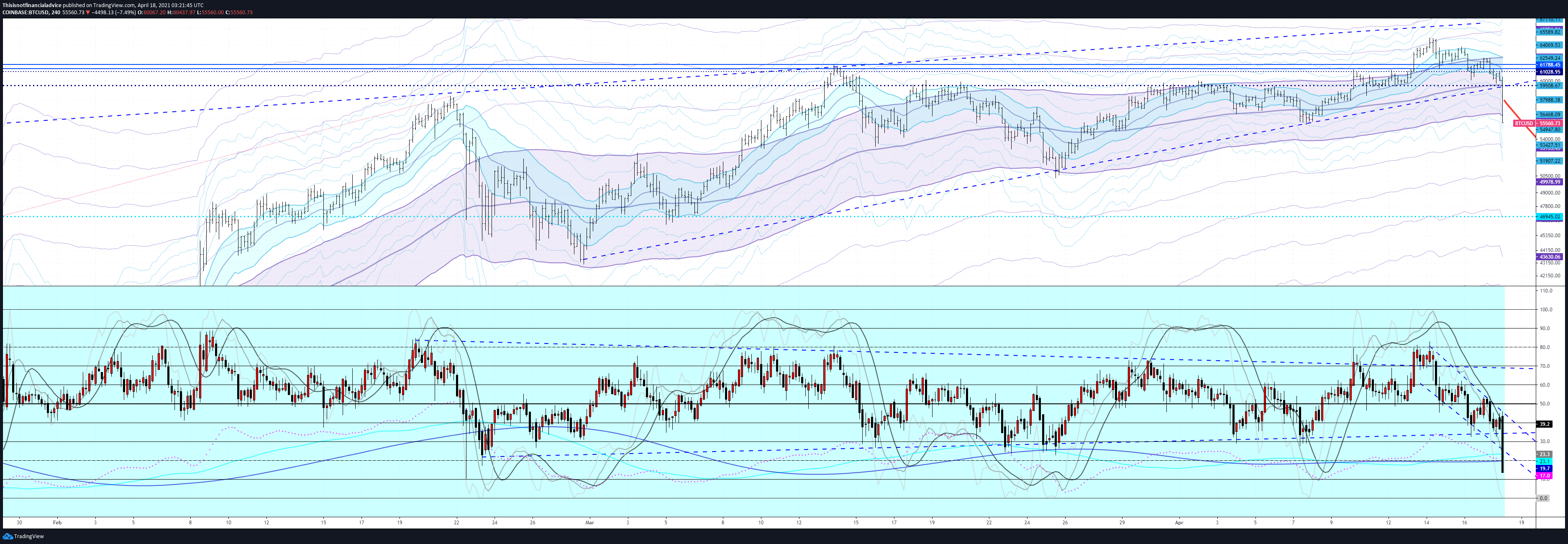
Task: Click the 19 date label at axis end
Action: [1522, 523]
